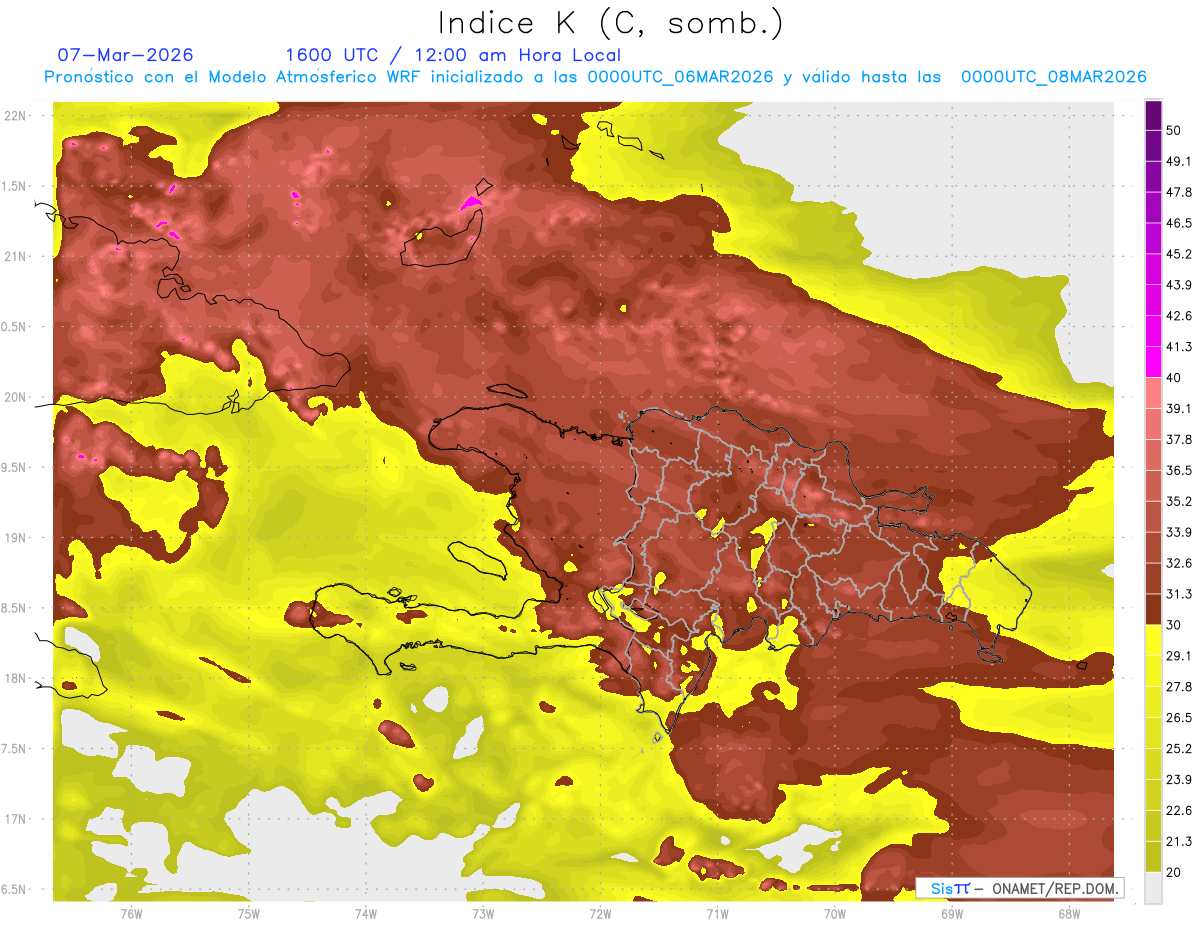Click the colorbar value "26.5"
This screenshot has width=1200, height=927.
pos(1179,717)
